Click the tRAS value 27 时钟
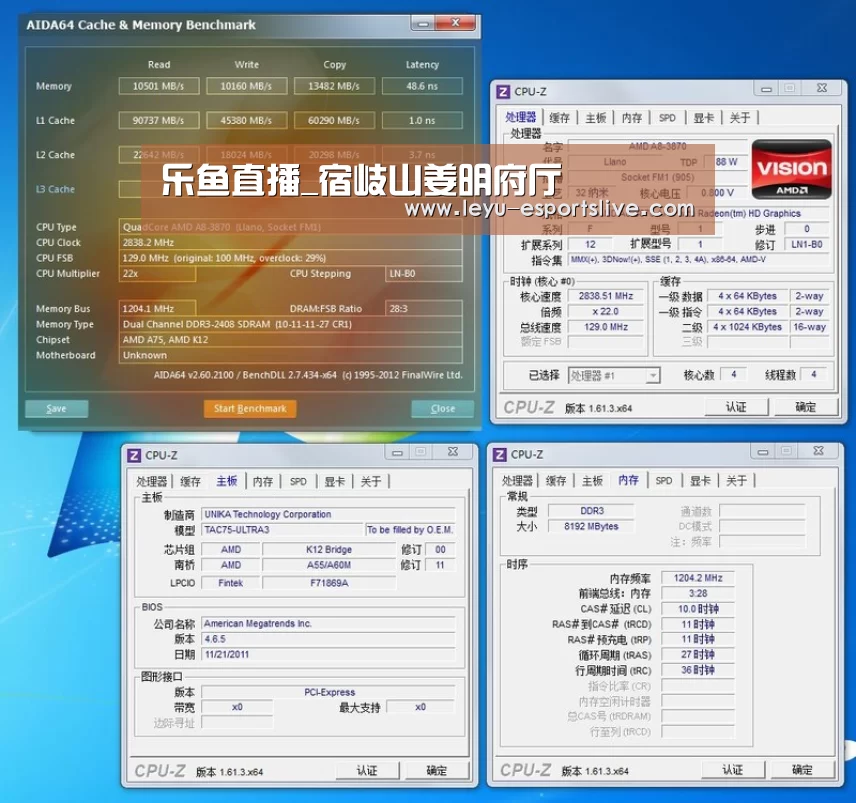This screenshot has width=856, height=803. (x=698, y=655)
